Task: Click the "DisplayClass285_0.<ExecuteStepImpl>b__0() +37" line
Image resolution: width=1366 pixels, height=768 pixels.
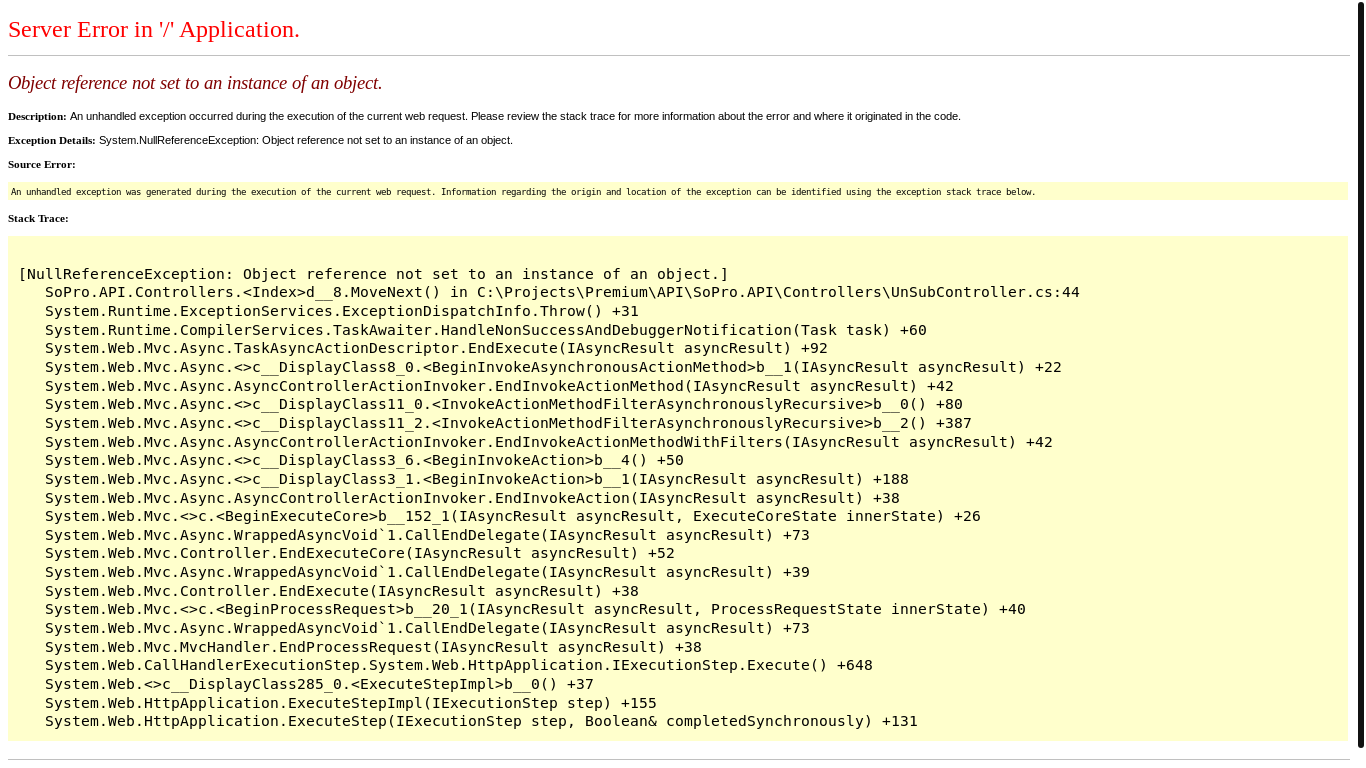Action: point(319,684)
